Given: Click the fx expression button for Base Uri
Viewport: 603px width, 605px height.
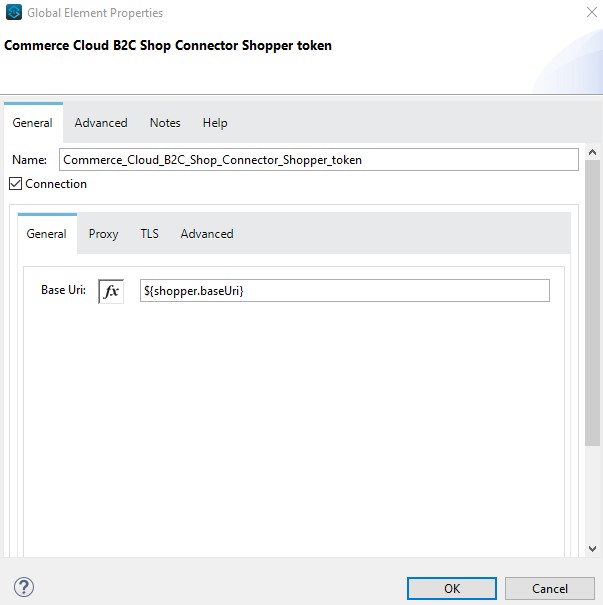Looking at the screenshot, I should 111,291.
